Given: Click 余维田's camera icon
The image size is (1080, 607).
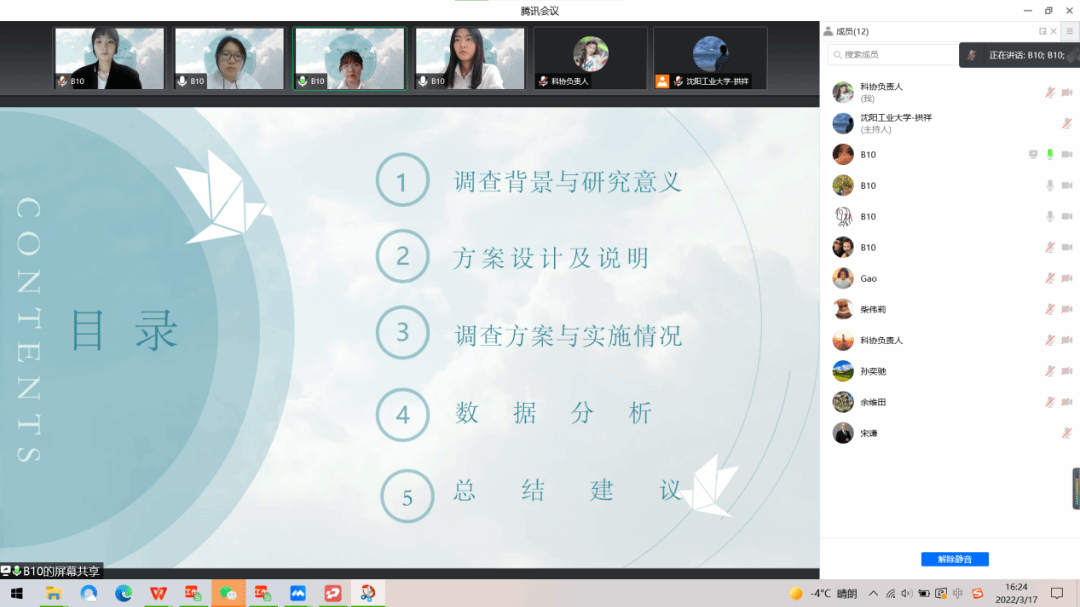Looking at the screenshot, I should coord(1067,402).
